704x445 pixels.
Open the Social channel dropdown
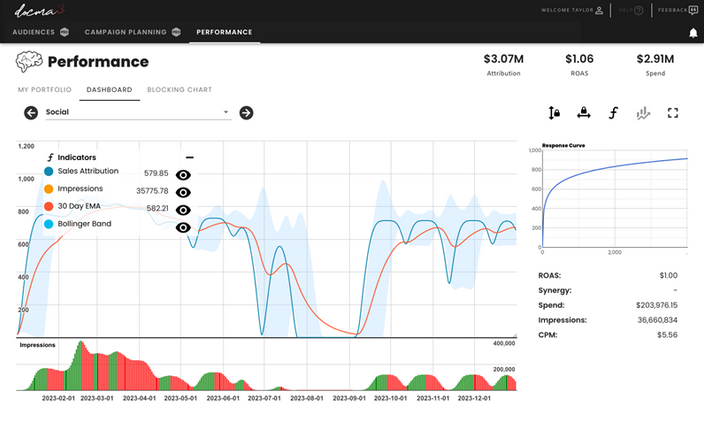click(x=138, y=112)
